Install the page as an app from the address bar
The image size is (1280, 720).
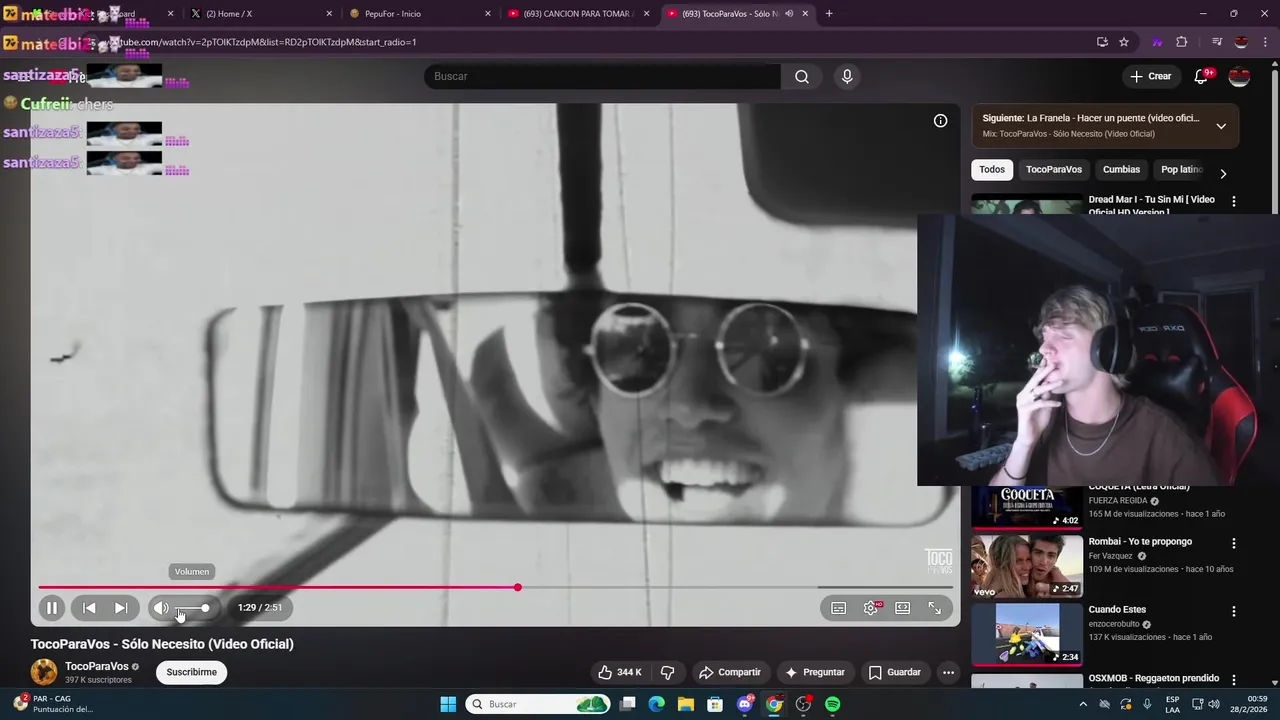click(x=1102, y=42)
